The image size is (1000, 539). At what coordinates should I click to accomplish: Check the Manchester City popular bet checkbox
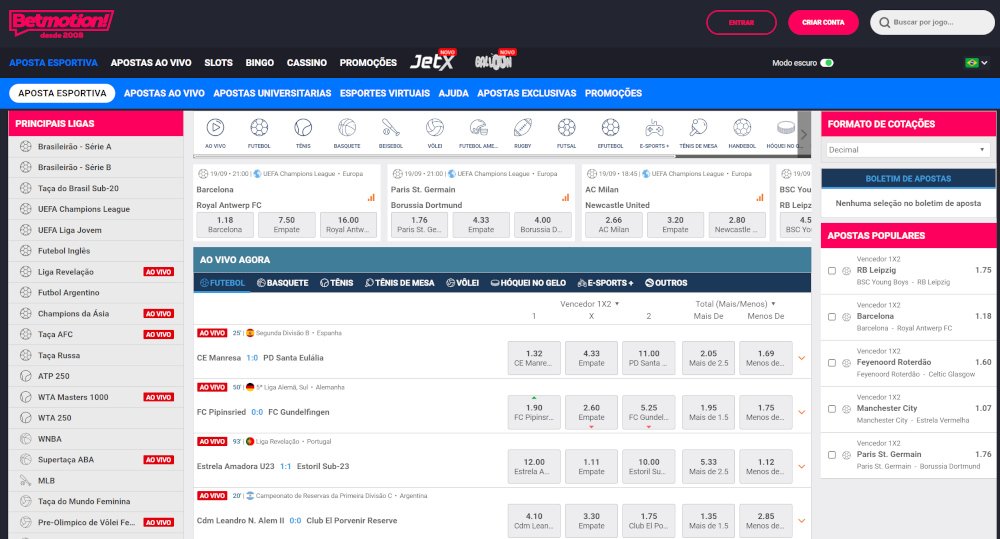[832, 409]
